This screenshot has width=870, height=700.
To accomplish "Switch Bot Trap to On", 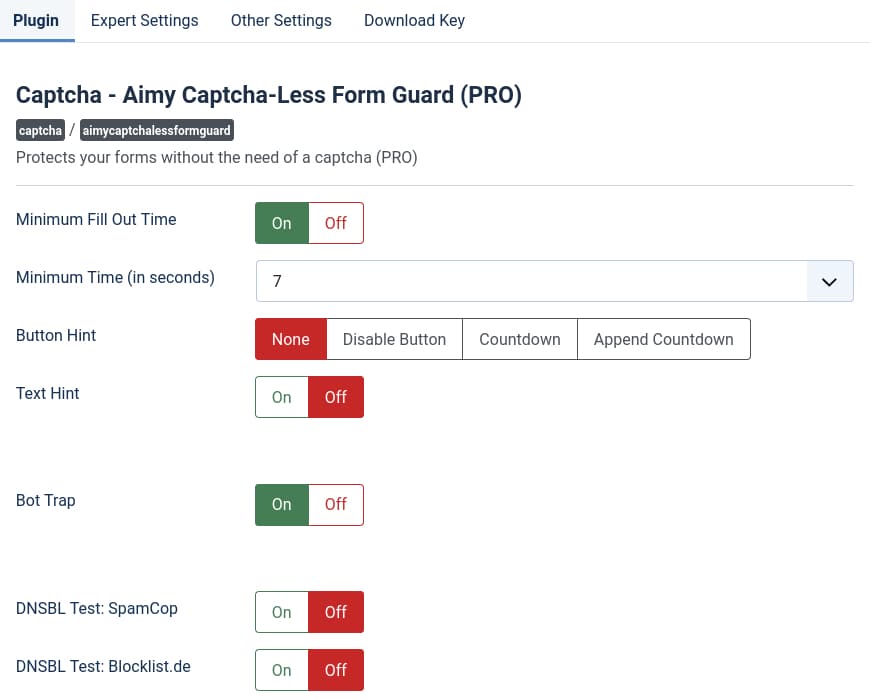I will tap(282, 505).
